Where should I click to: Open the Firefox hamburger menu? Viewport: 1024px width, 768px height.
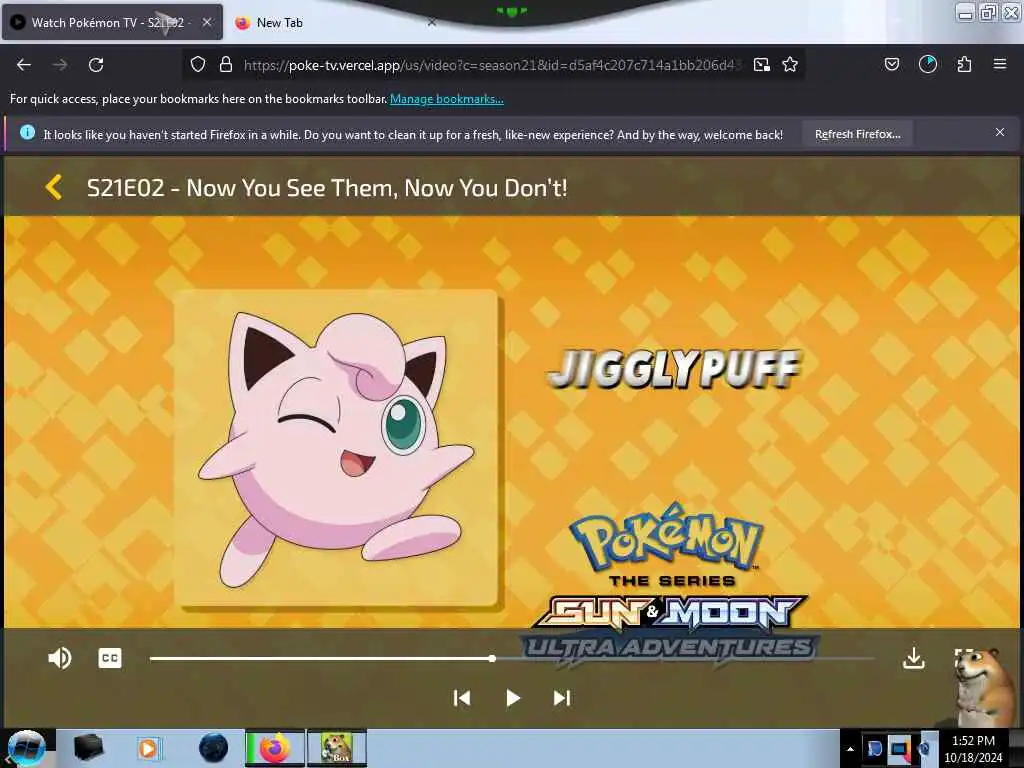click(1000, 64)
